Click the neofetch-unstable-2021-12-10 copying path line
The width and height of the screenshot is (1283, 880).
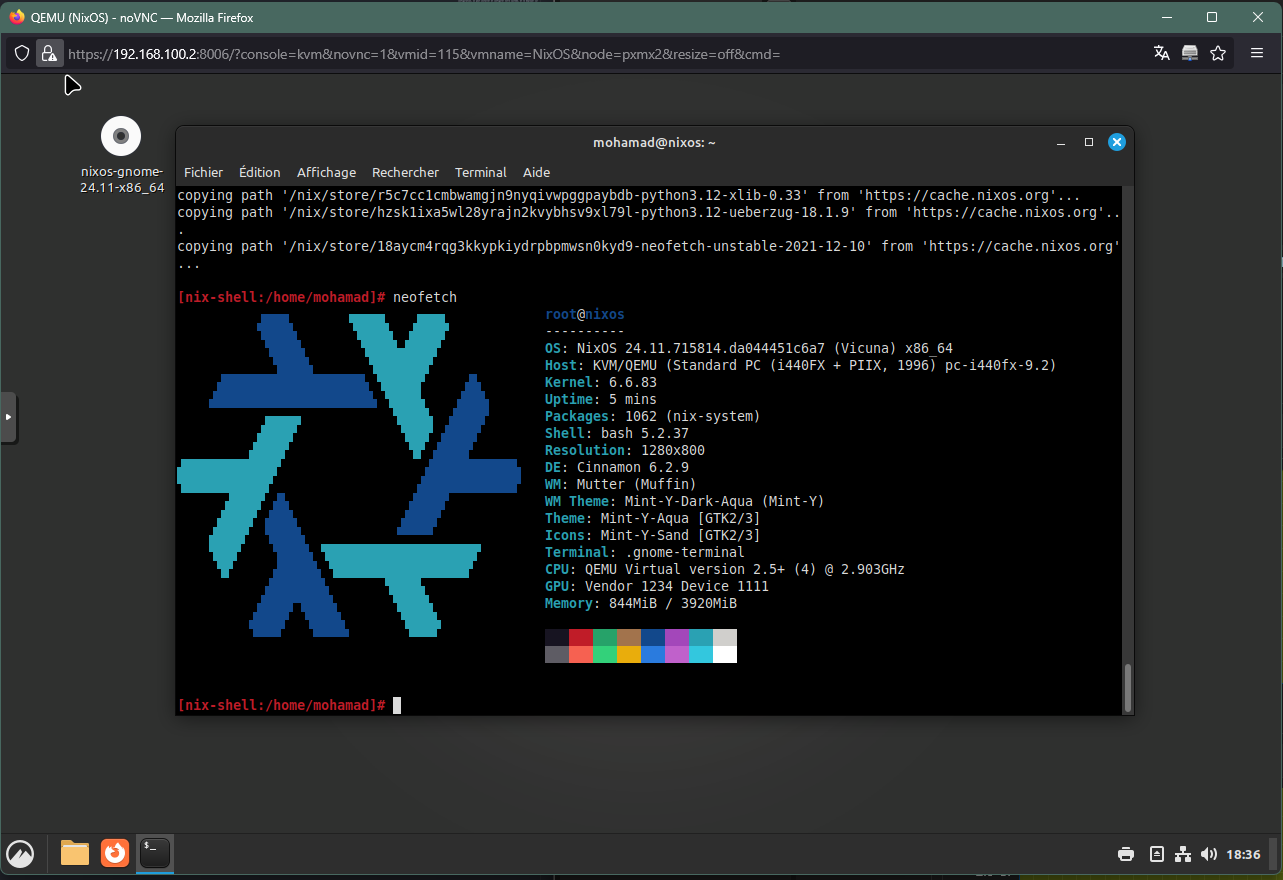649,246
